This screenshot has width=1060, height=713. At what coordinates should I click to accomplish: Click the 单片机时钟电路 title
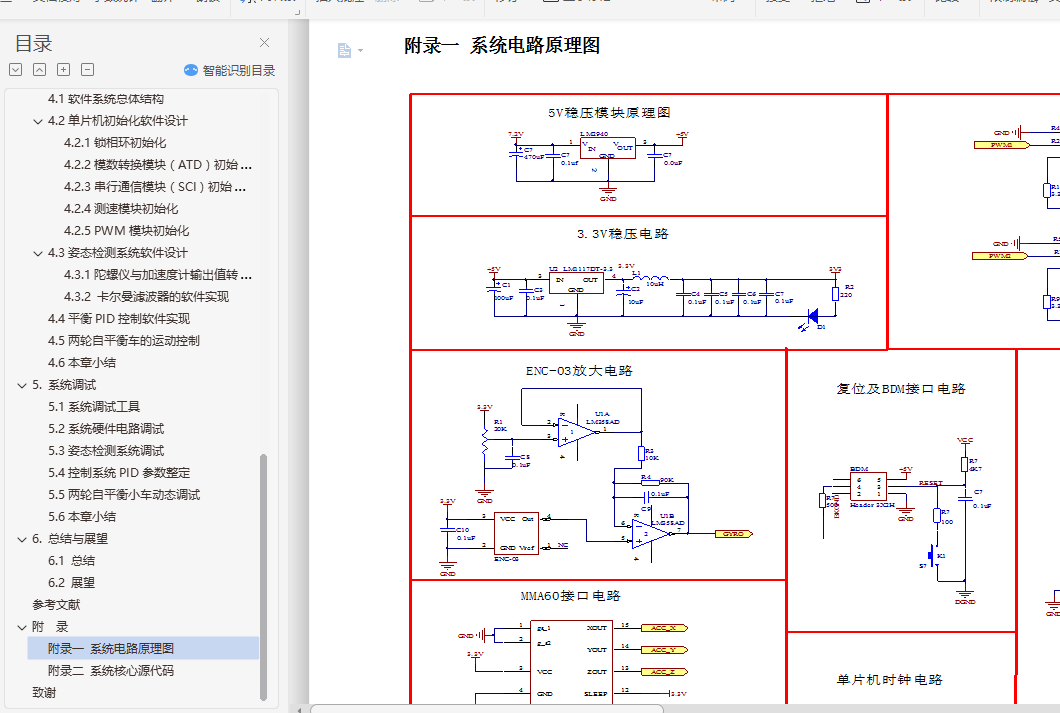(x=890, y=680)
